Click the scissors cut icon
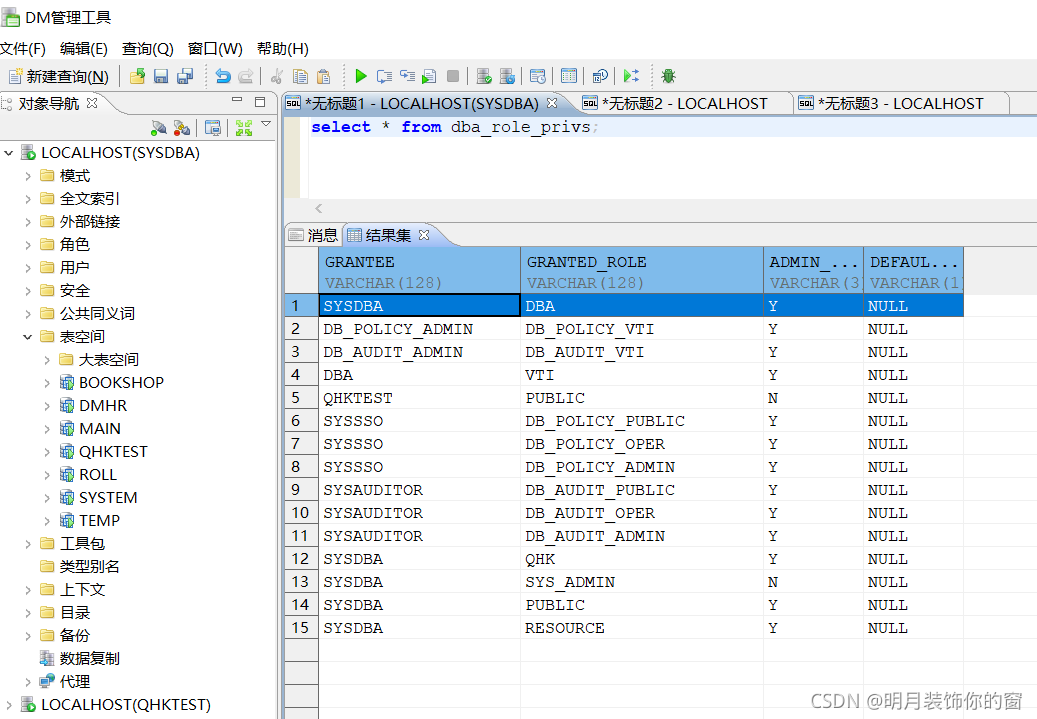Screen dimensions: 1037x719 (277, 76)
